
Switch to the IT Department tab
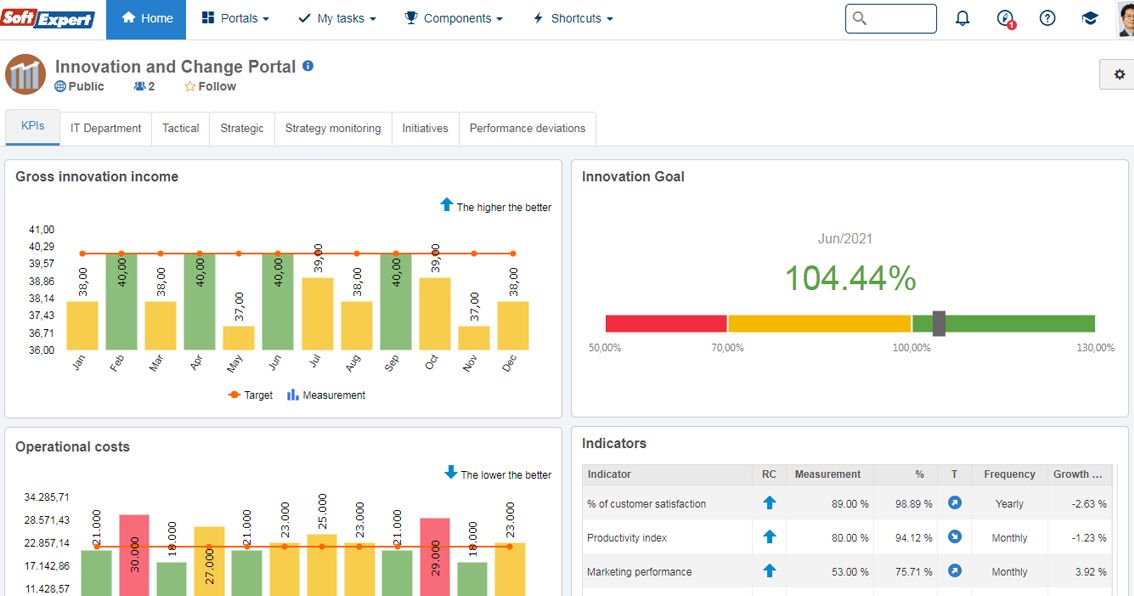[106, 128]
